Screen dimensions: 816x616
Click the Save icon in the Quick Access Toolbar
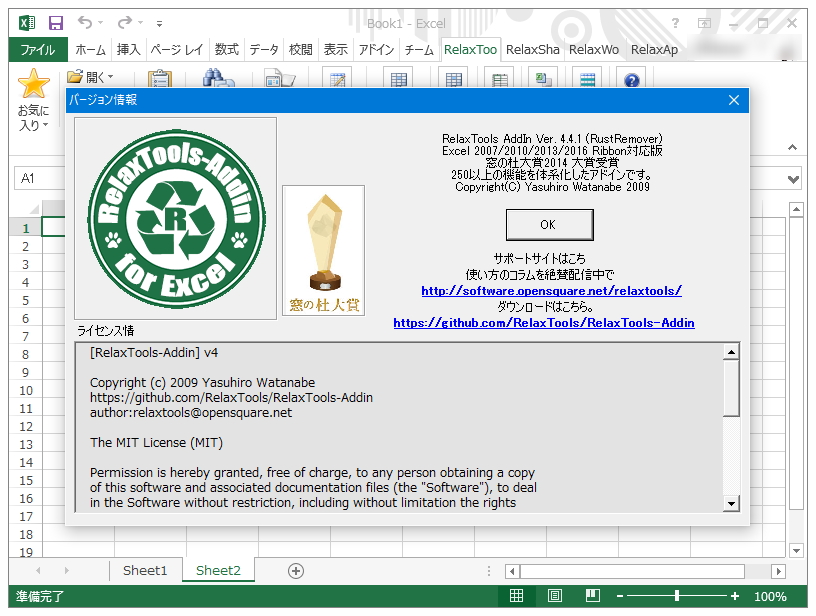(x=54, y=22)
